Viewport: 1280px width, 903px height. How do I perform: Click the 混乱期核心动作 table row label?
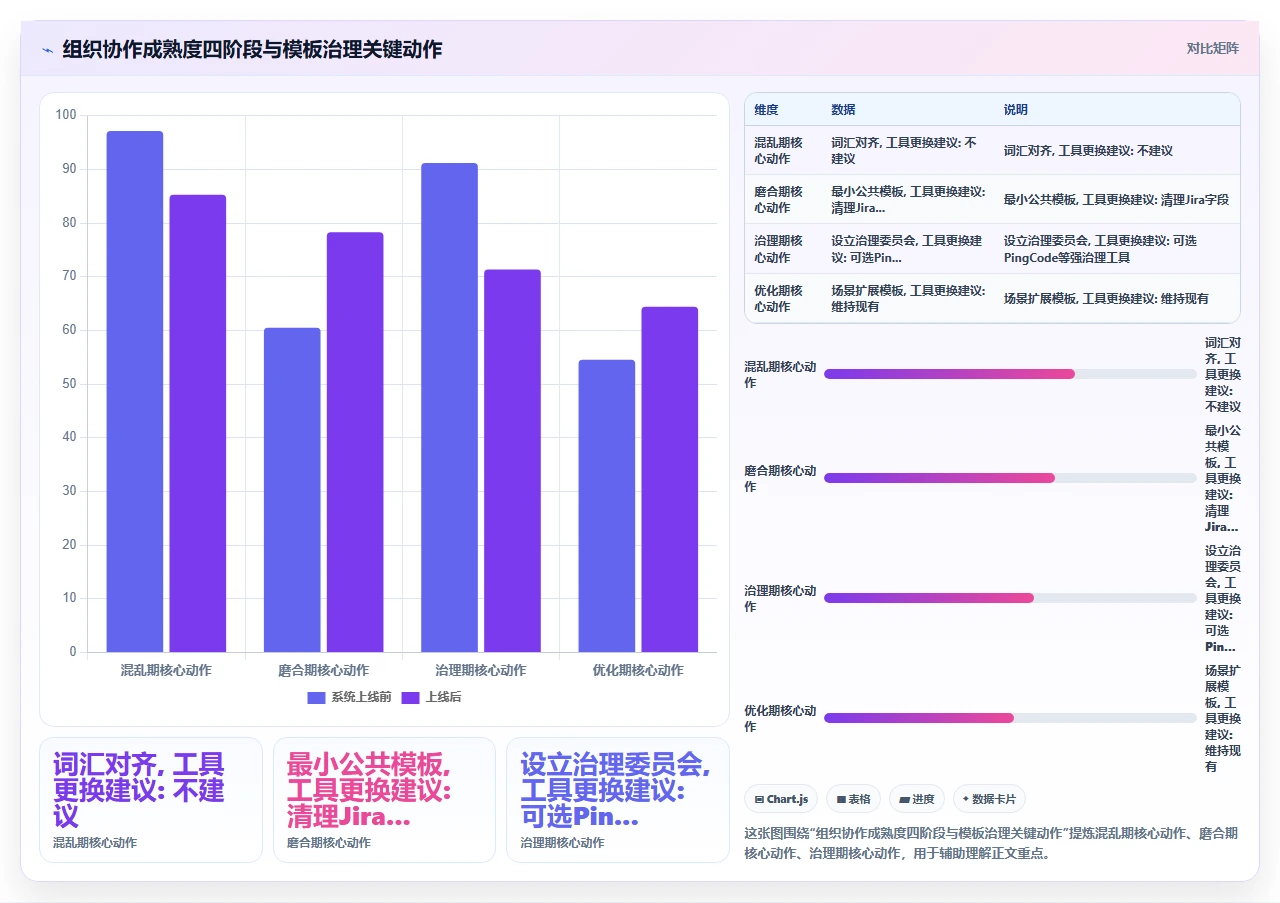point(778,150)
